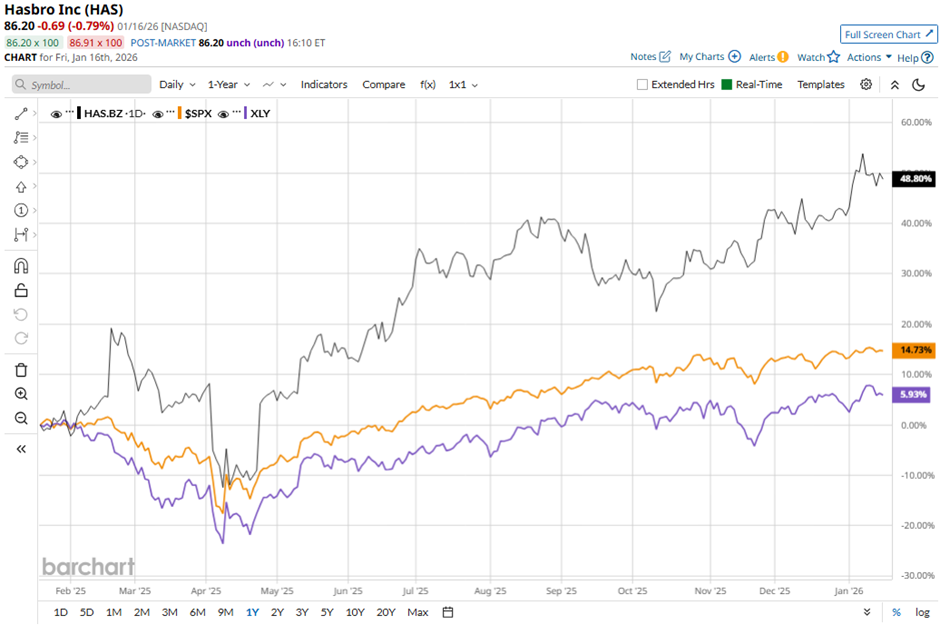
Task: Open $SPX series options dots
Action: [x=171, y=112]
